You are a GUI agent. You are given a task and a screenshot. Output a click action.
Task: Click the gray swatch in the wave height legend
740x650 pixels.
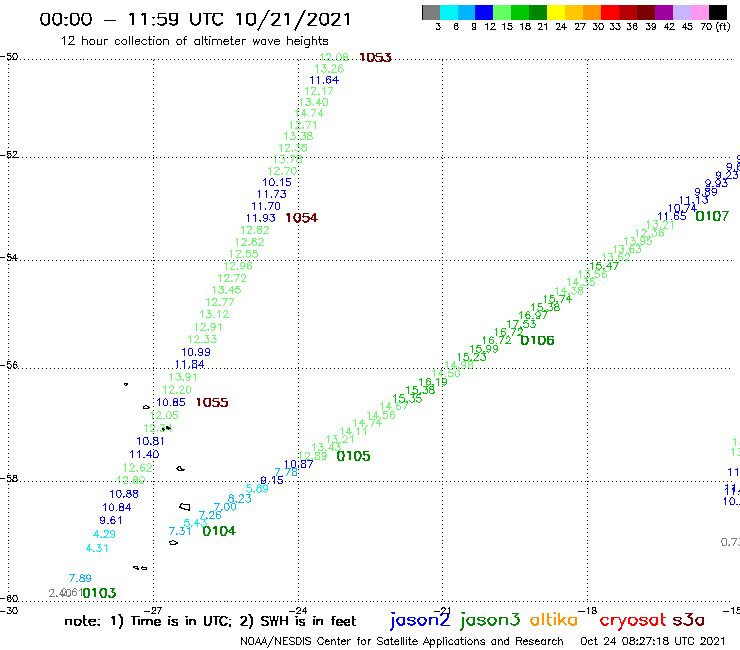coord(431,12)
